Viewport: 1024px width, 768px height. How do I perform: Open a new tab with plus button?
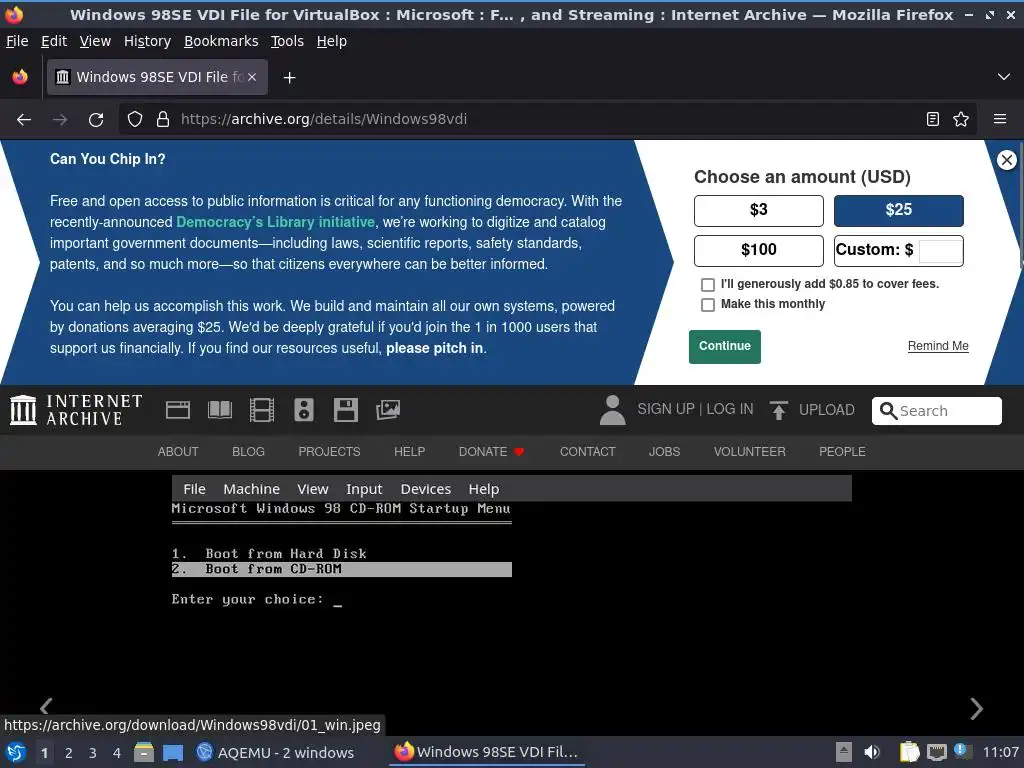tap(289, 78)
